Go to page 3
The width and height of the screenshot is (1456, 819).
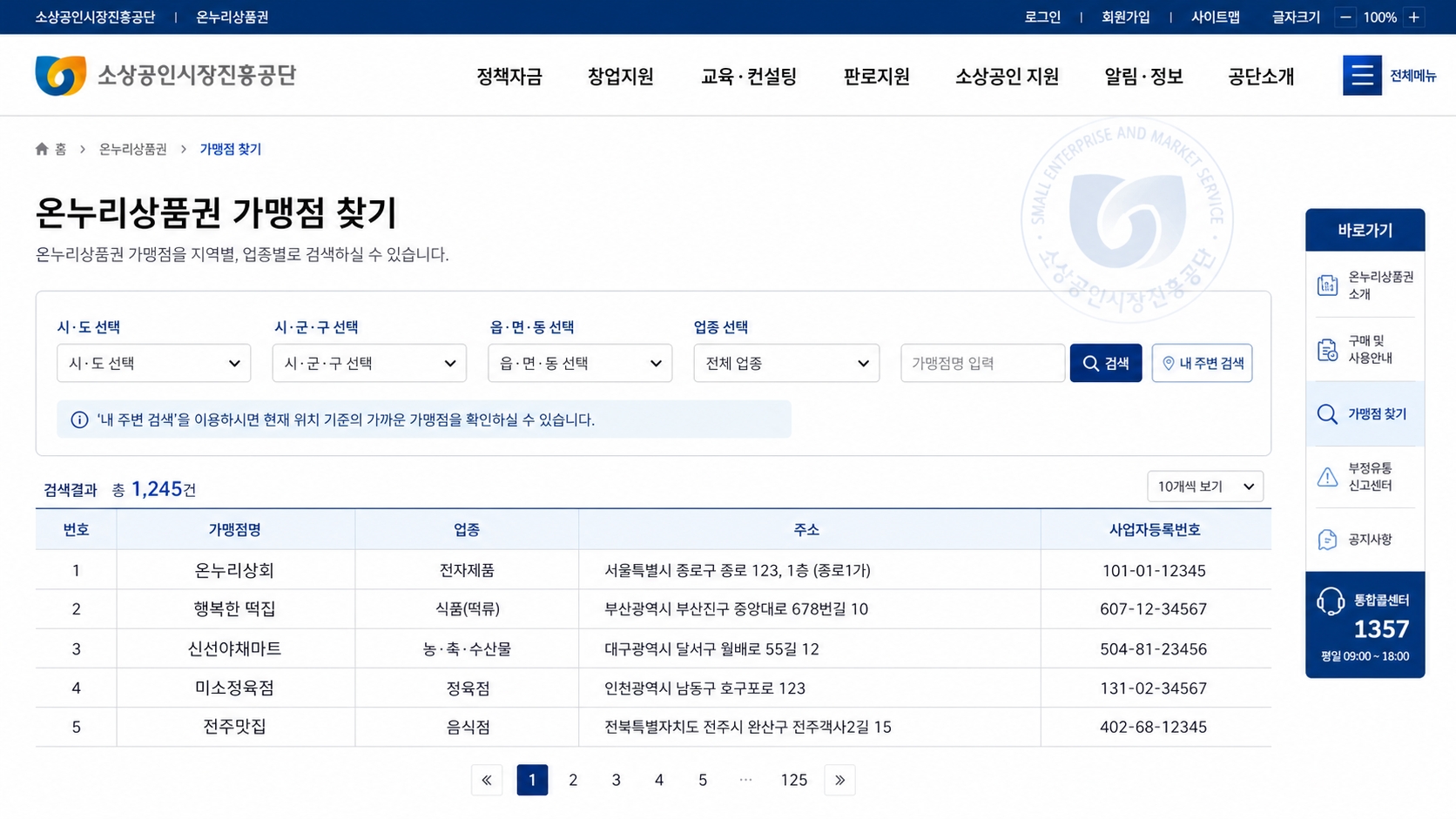coord(616,780)
